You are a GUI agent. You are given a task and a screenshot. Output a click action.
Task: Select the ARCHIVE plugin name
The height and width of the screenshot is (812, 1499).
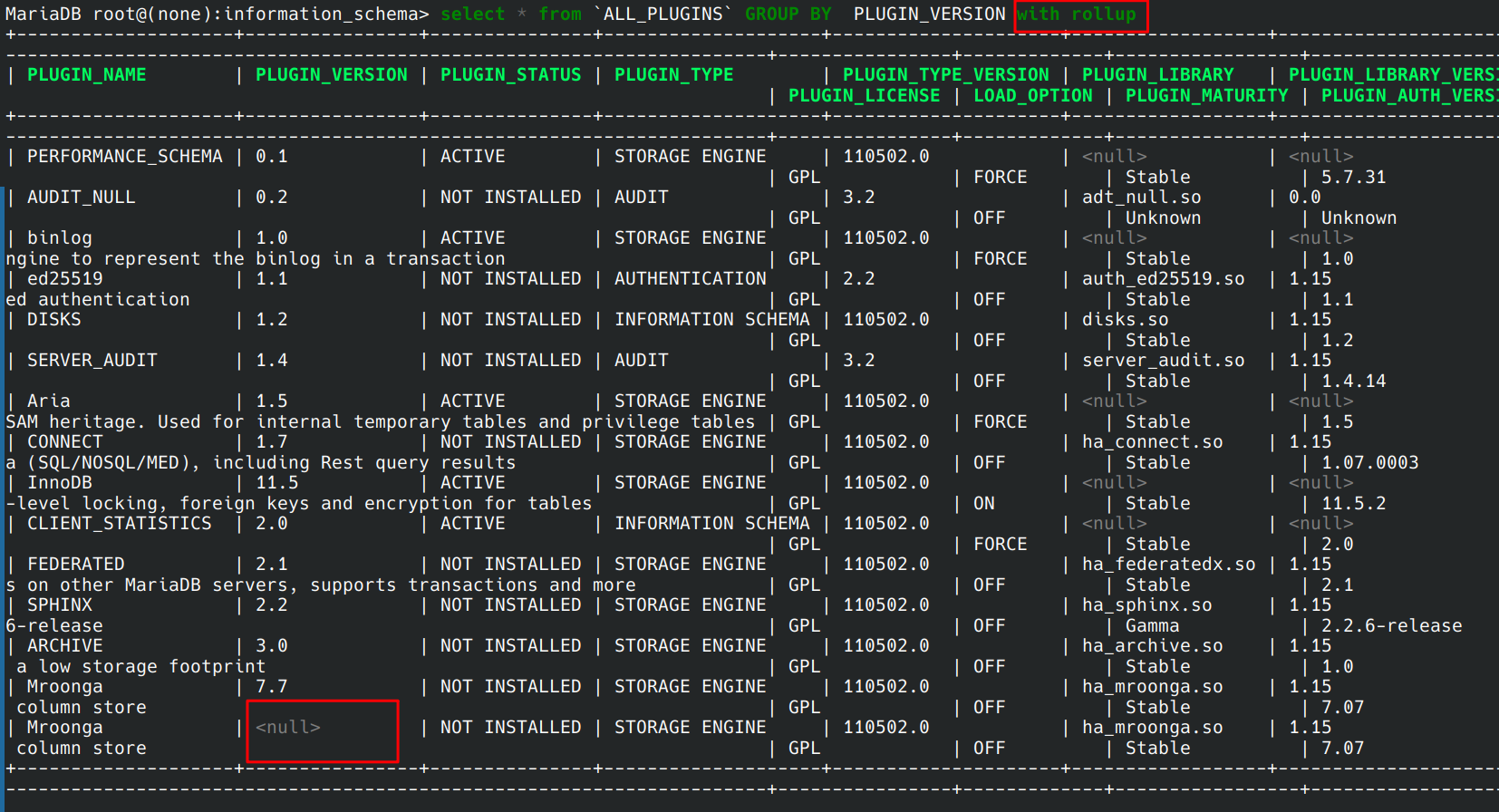(65, 646)
